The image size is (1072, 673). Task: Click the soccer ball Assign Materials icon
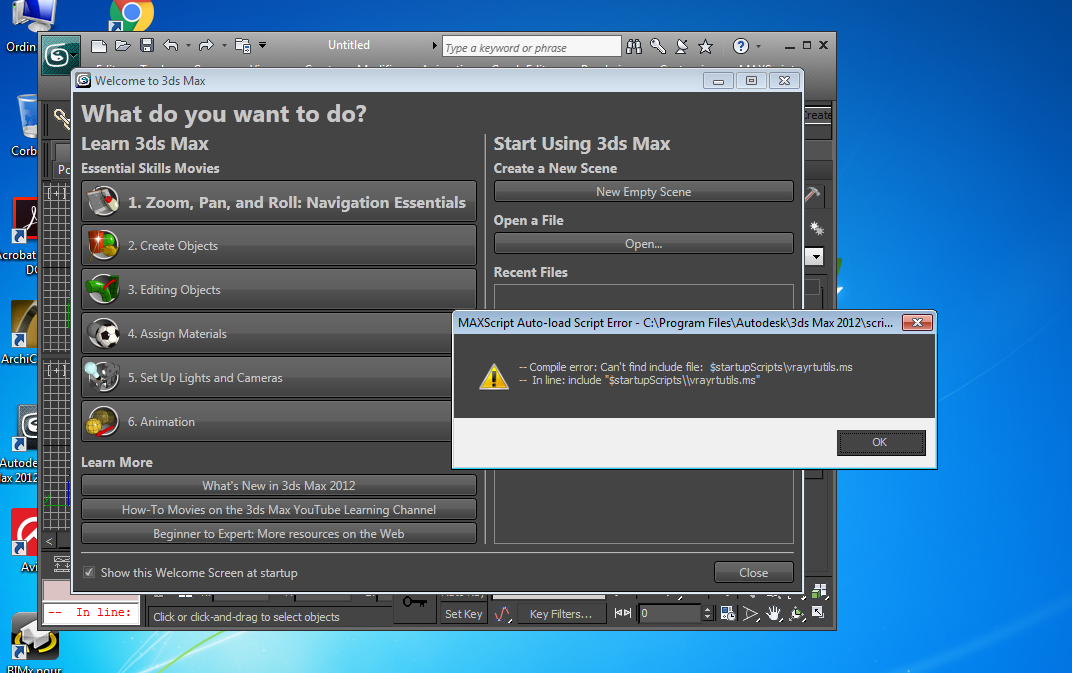(103, 334)
